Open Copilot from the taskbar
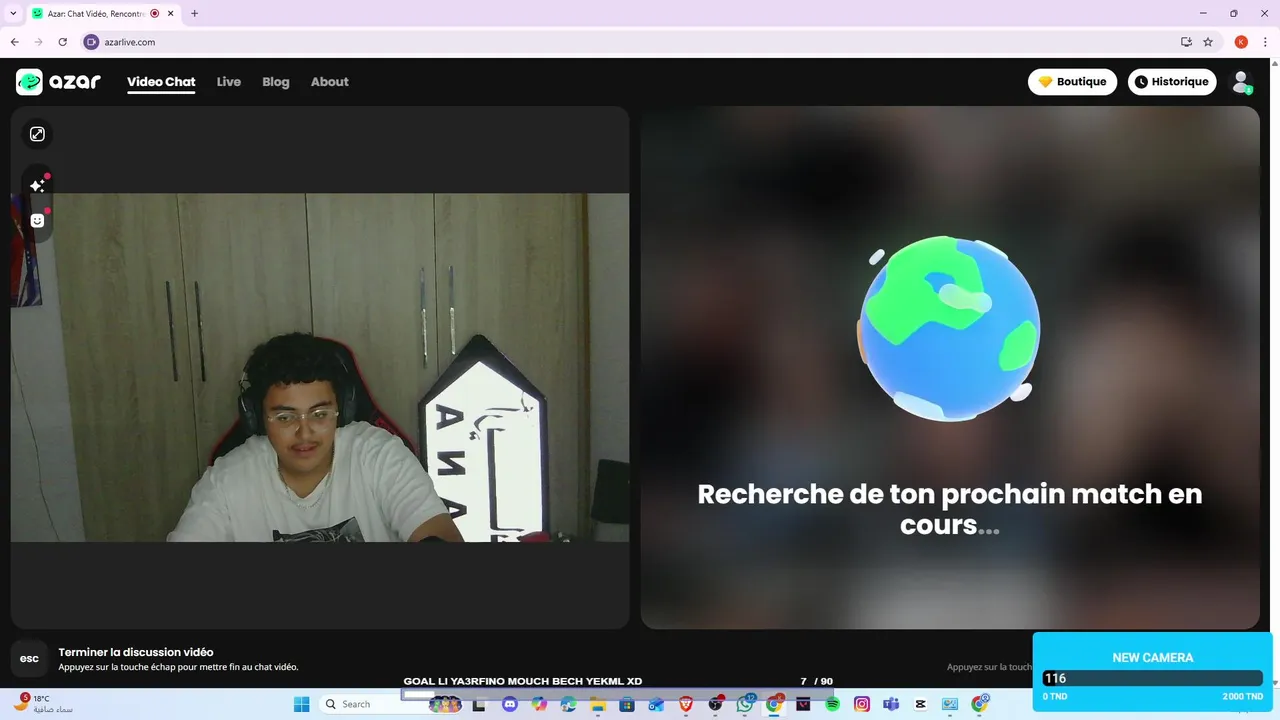 (539, 704)
